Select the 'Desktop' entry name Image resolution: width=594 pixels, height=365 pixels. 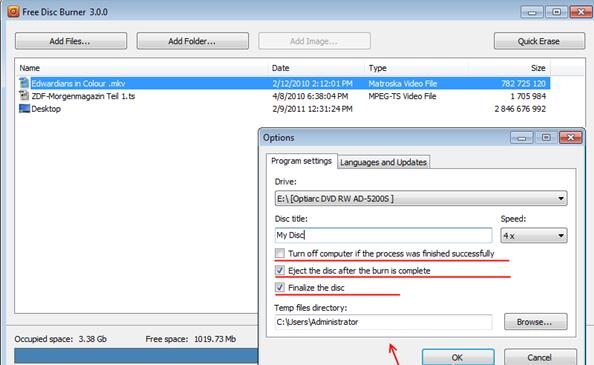(46, 109)
